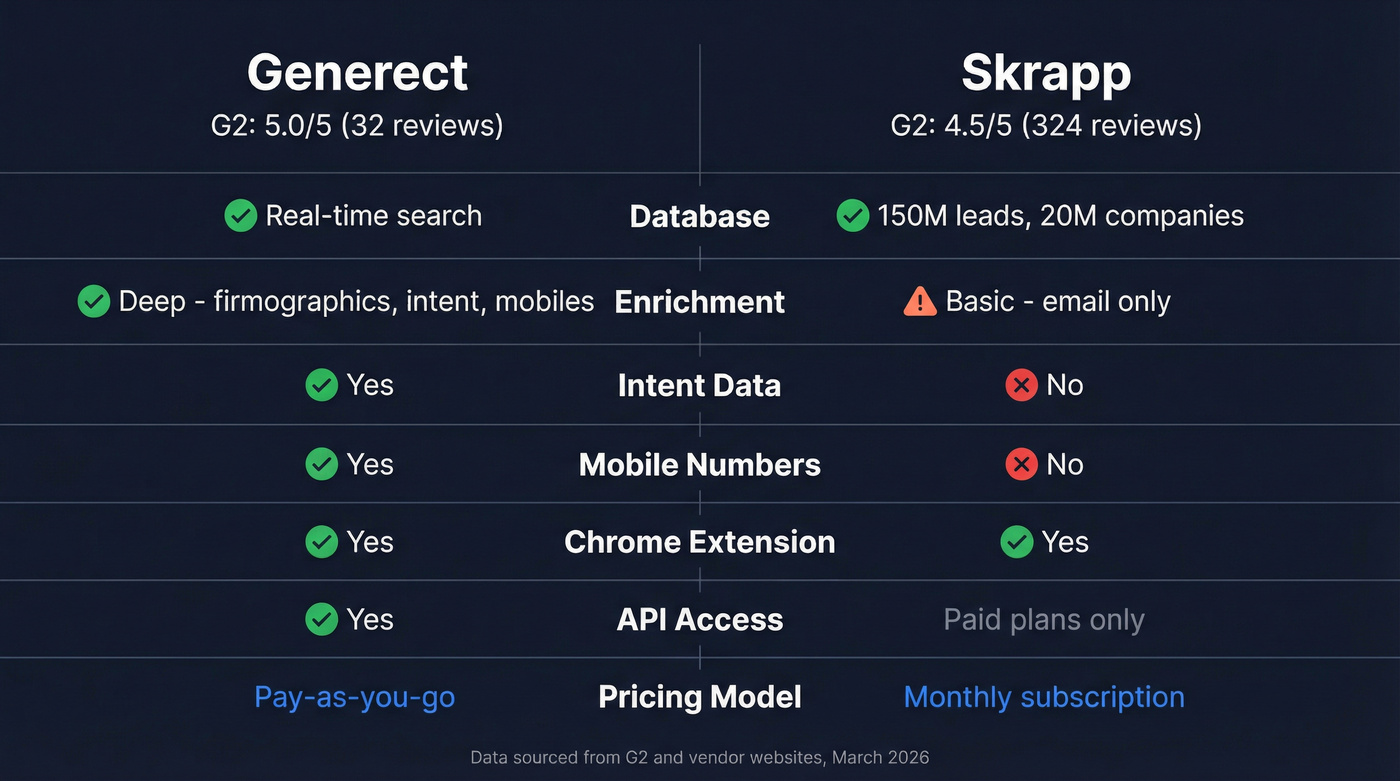The width and height of the screenshot is (1400, 781).
Task: Open the Monthly subscription pricing link
Action: click(1044, 697)
